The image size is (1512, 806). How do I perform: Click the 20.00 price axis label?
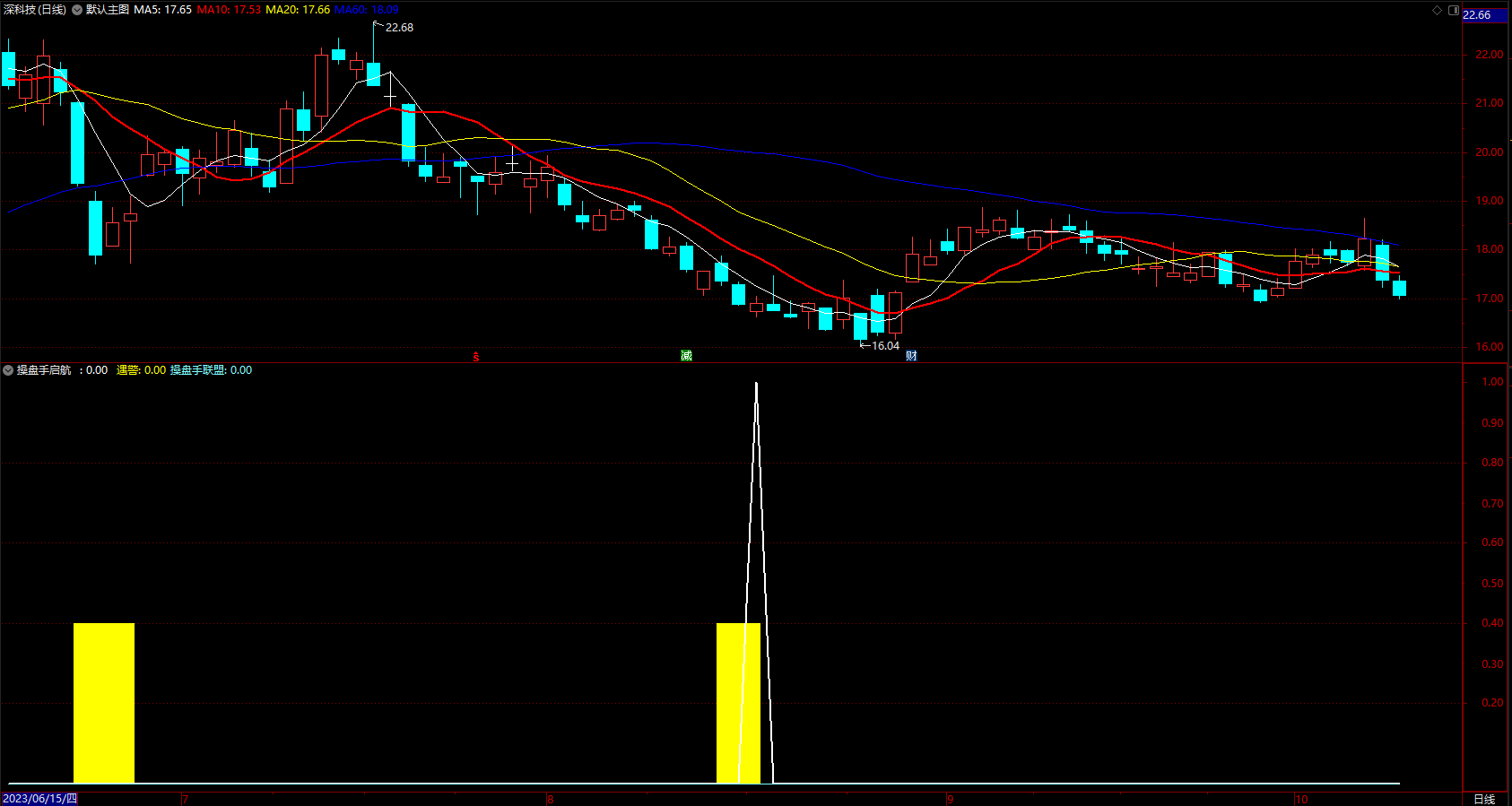click(x=1489, y=152)
